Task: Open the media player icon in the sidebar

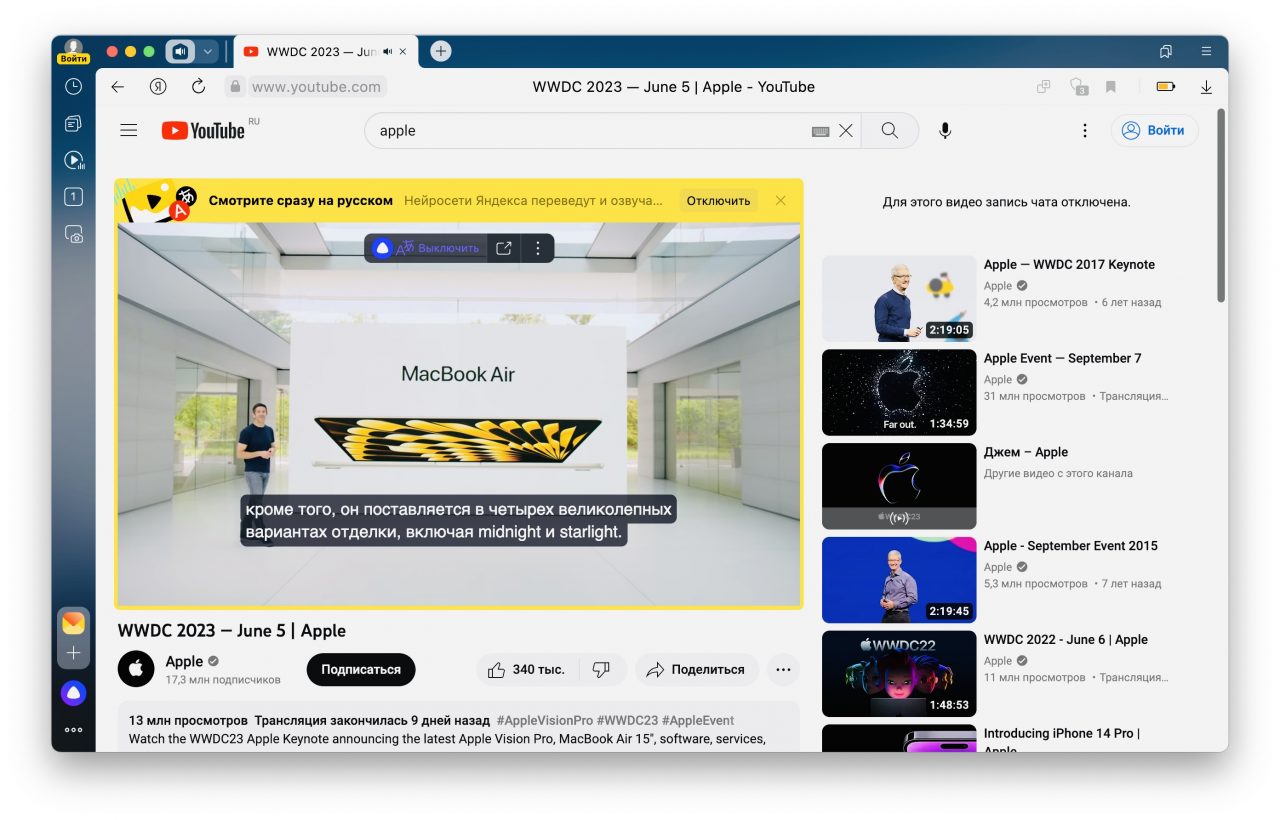Action: 74,160
